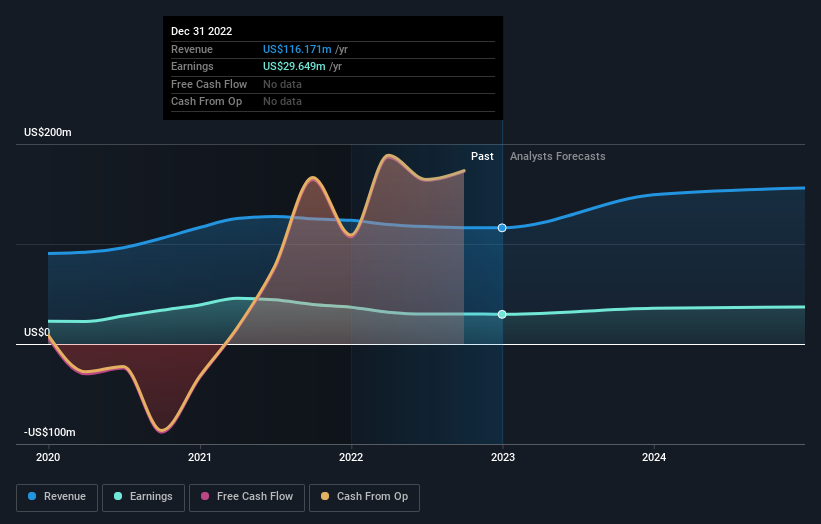Click the Revenue tooltip row label
Image resolution: width=821 pixels, height=524 pixels.
pos(192,49)
